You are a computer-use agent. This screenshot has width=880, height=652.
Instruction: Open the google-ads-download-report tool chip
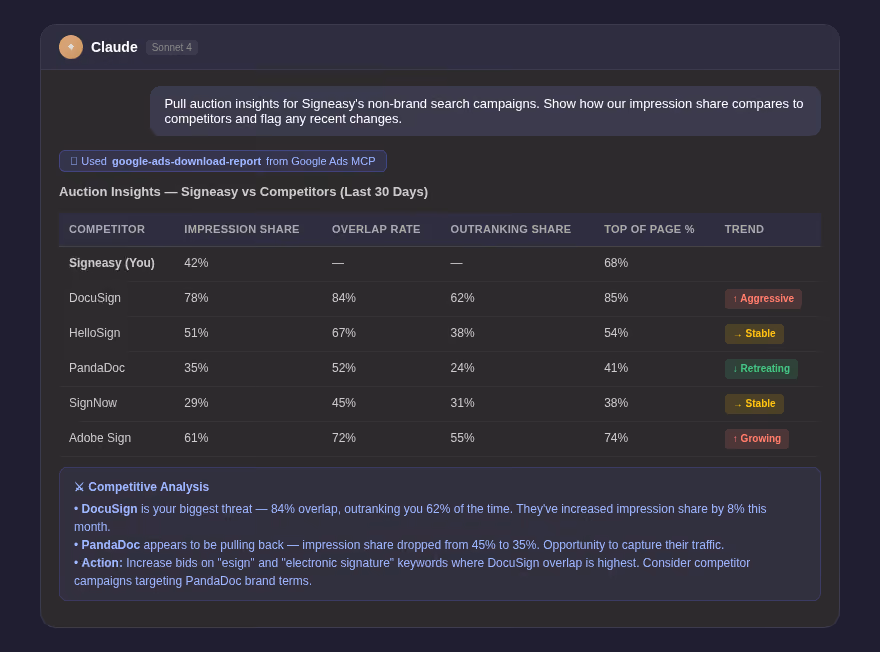tap(223, 161)
